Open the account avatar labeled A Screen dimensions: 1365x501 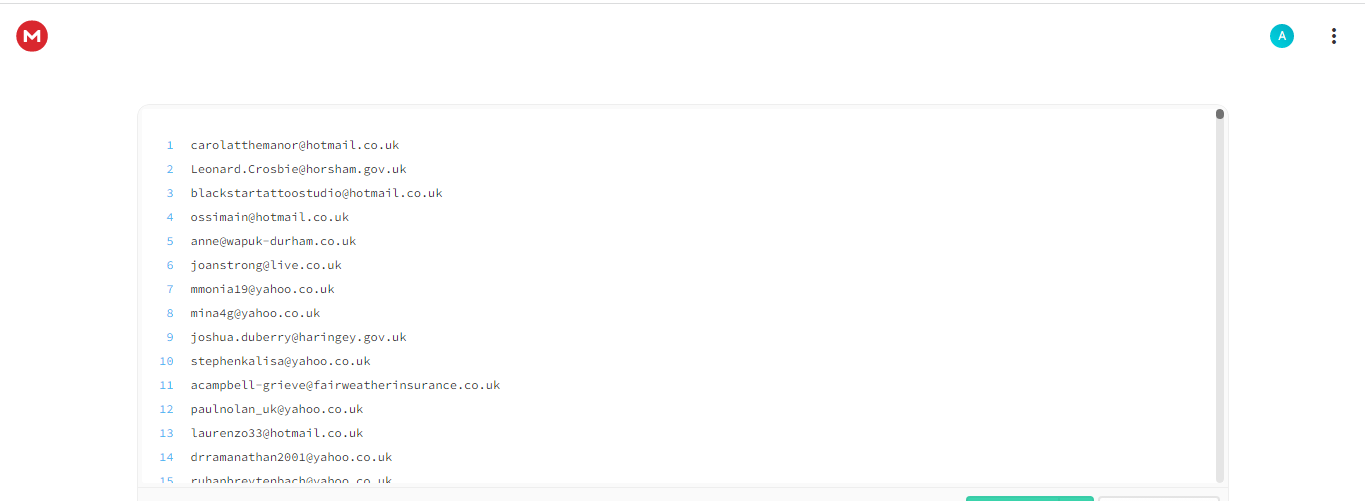[1281, 36]
